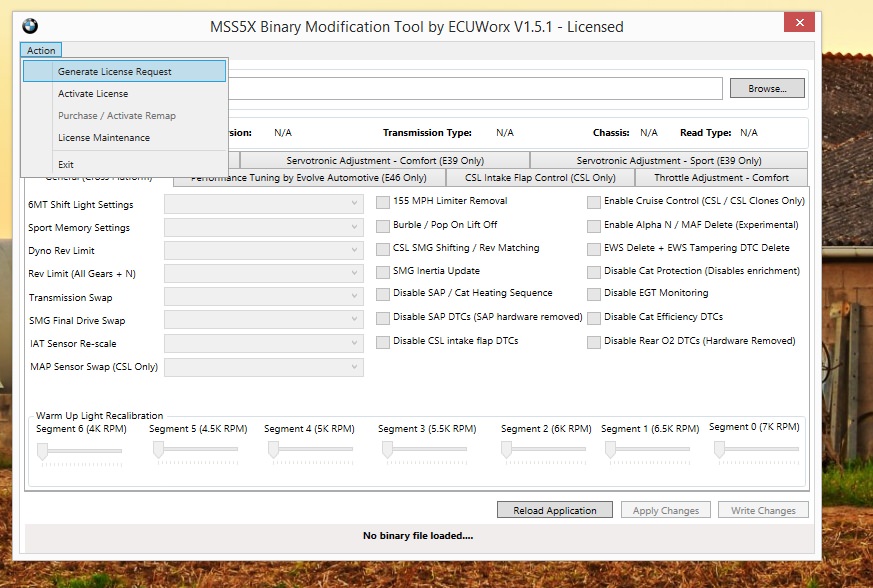The width and height of the screenshot is (873, 588).
Task: Click Segment 3 (5.5K RPM) slider handle
Action: point(387,450)
